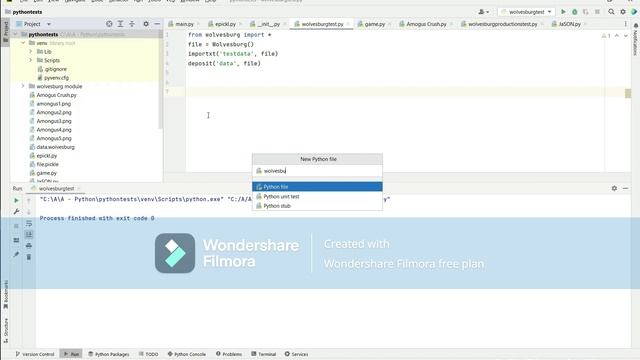Open Project panel options gear
The image size is (640, 360).
click(146, 24)
